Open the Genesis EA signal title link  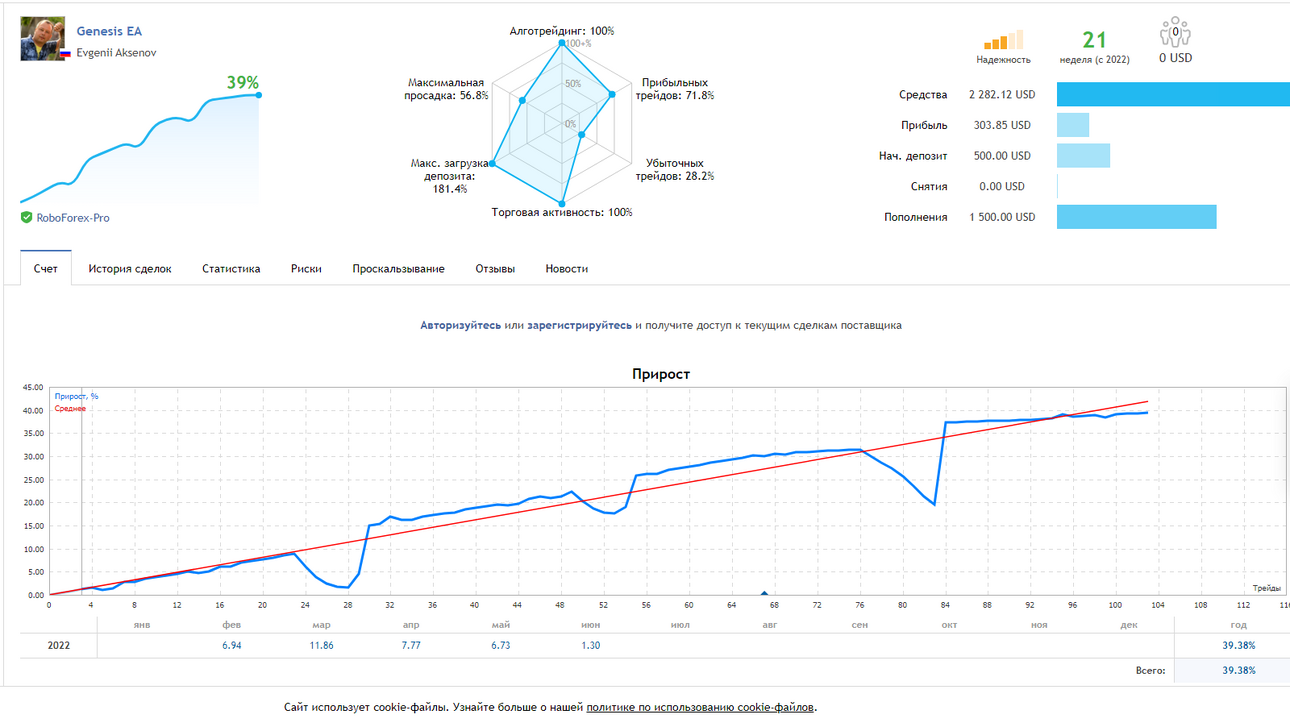click(x=109, y=31)
